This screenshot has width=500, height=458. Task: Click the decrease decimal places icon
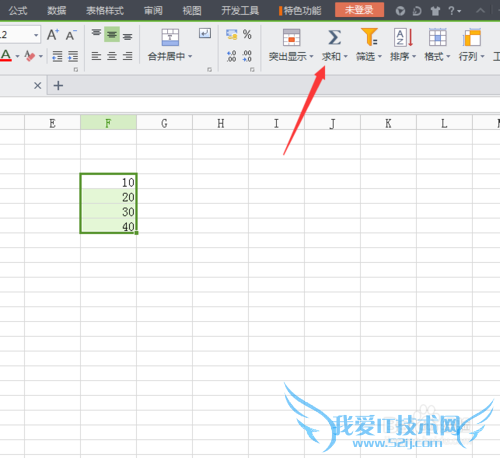[x=247, y=56]
